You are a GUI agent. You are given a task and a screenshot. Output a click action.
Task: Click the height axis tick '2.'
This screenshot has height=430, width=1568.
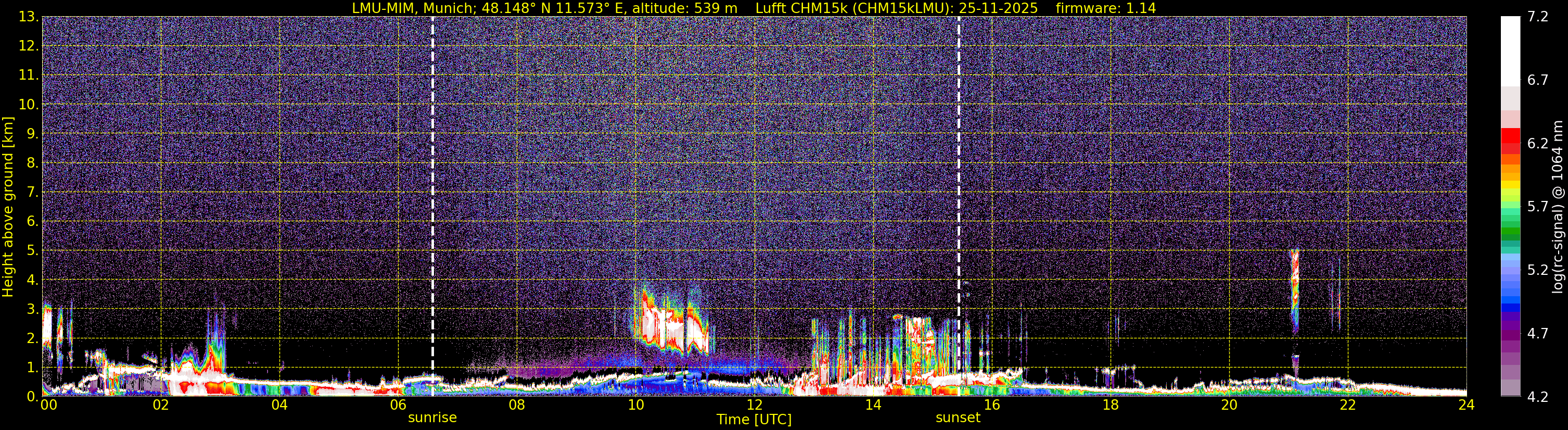pos(33,338)
